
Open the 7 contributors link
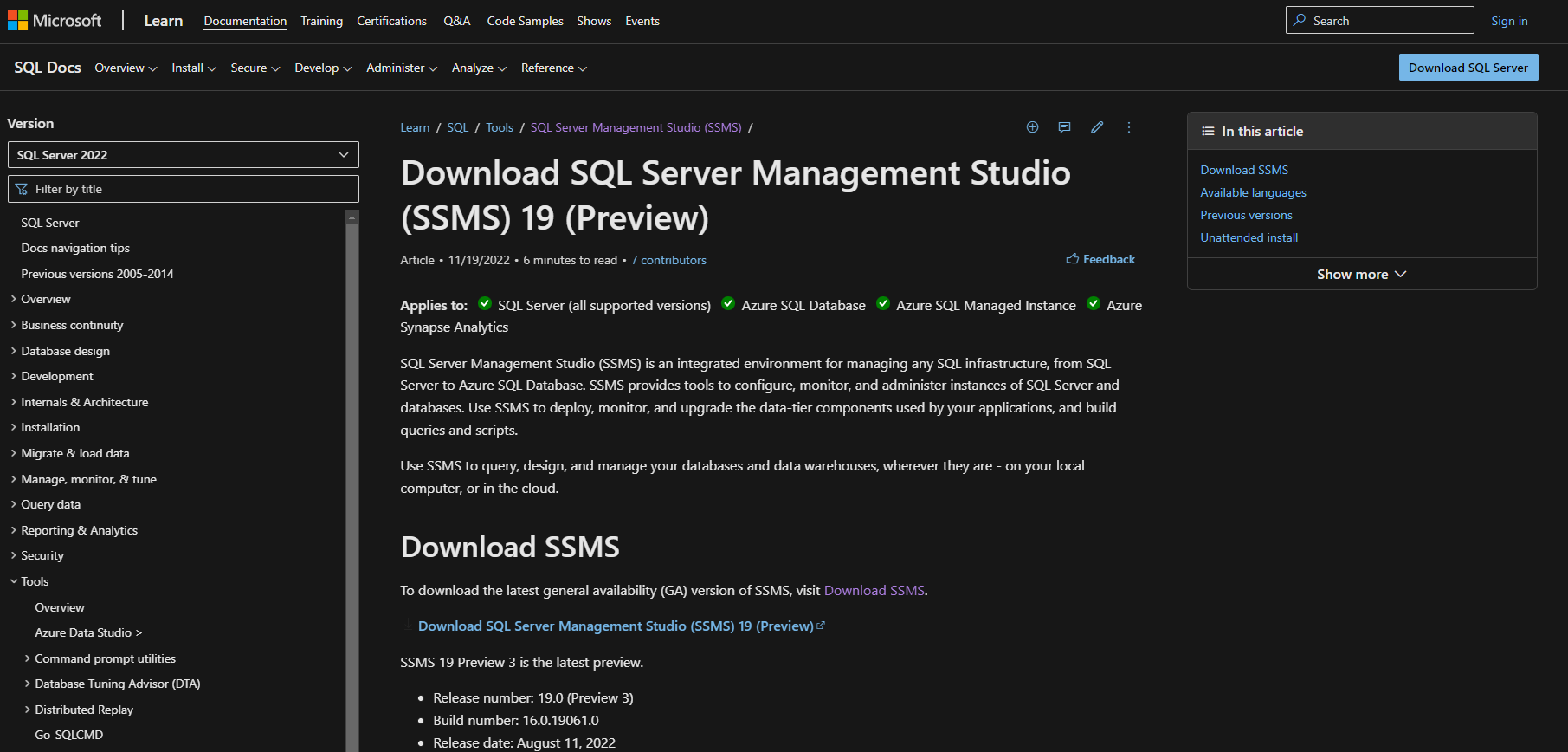coord(668,260)
